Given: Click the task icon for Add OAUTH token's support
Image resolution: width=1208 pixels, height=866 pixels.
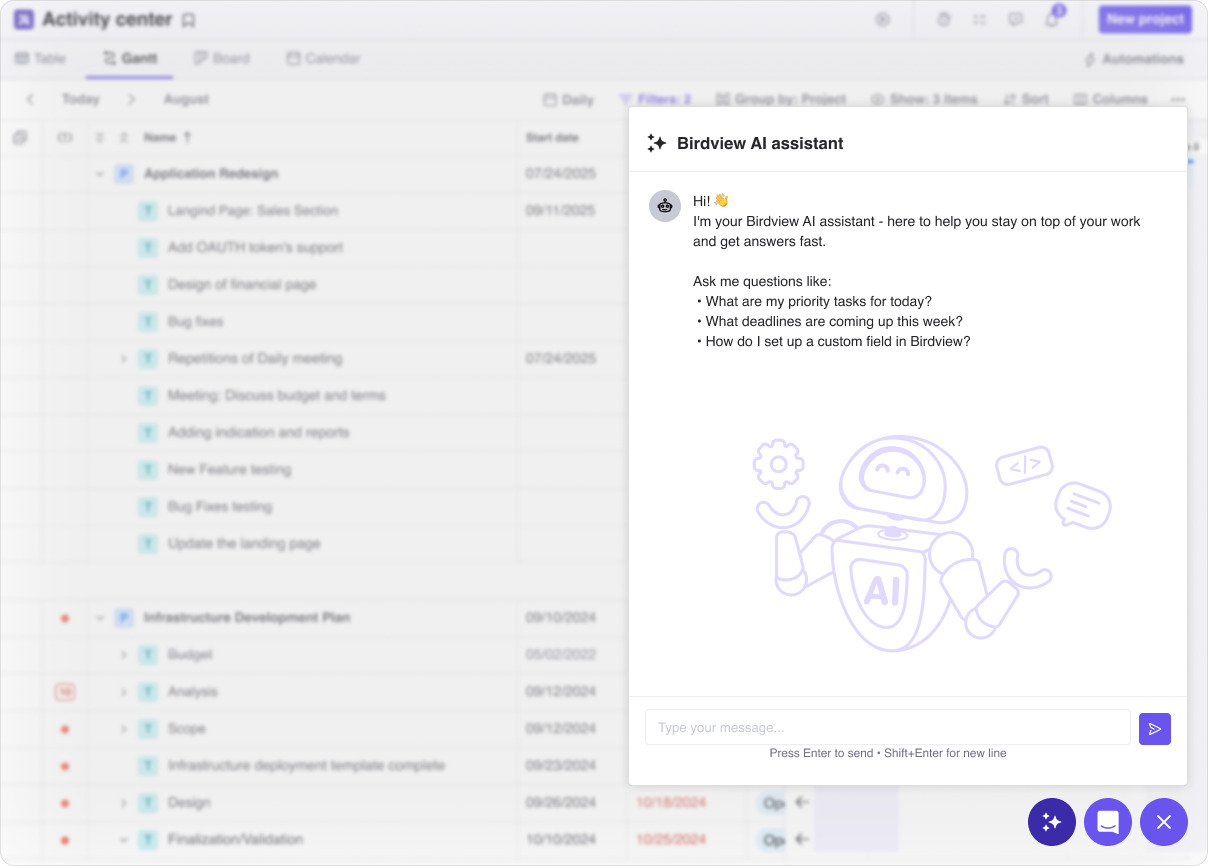Looking at the screenshot, I should (x=149, y=248).
